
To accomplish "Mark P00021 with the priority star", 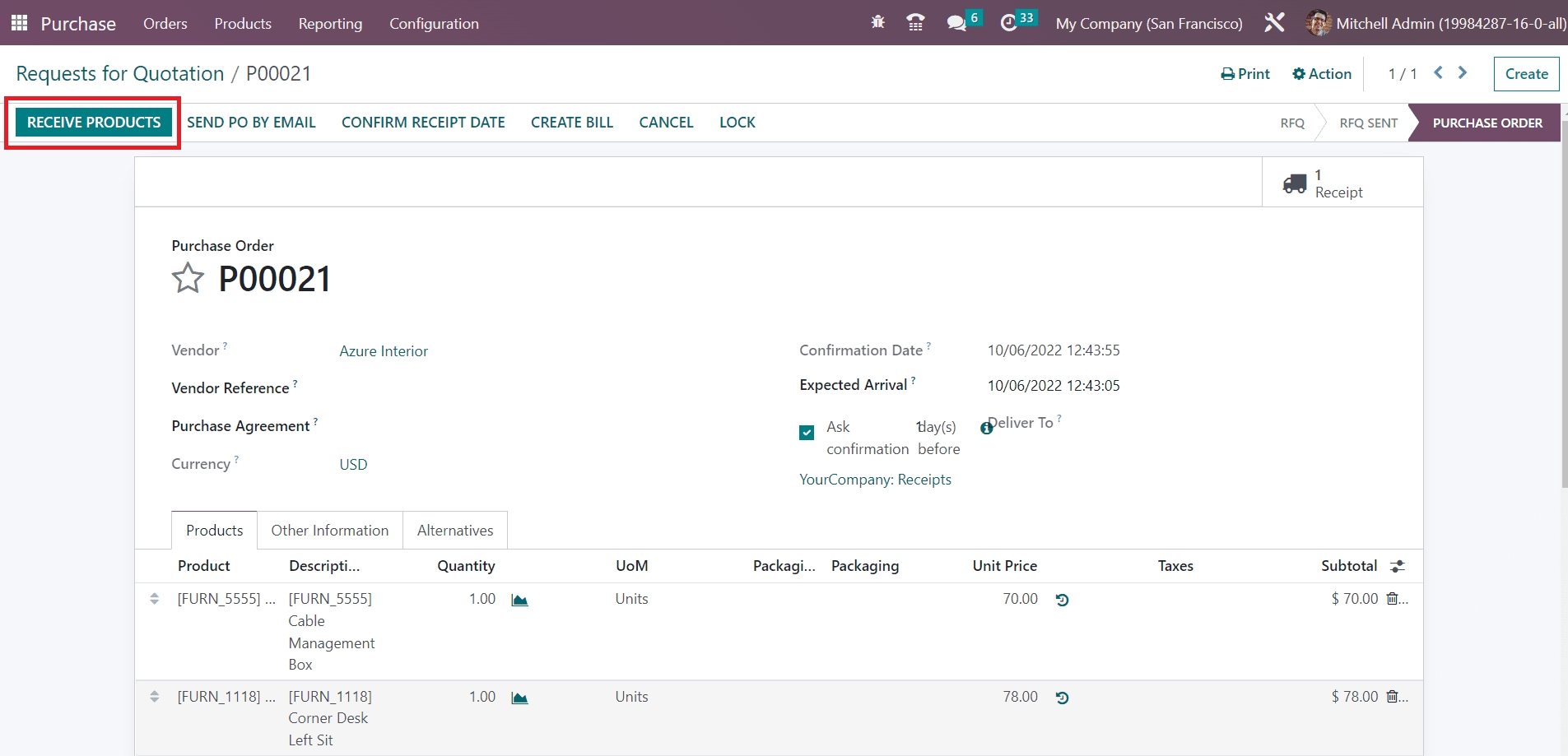I will (x=188, y=278).
